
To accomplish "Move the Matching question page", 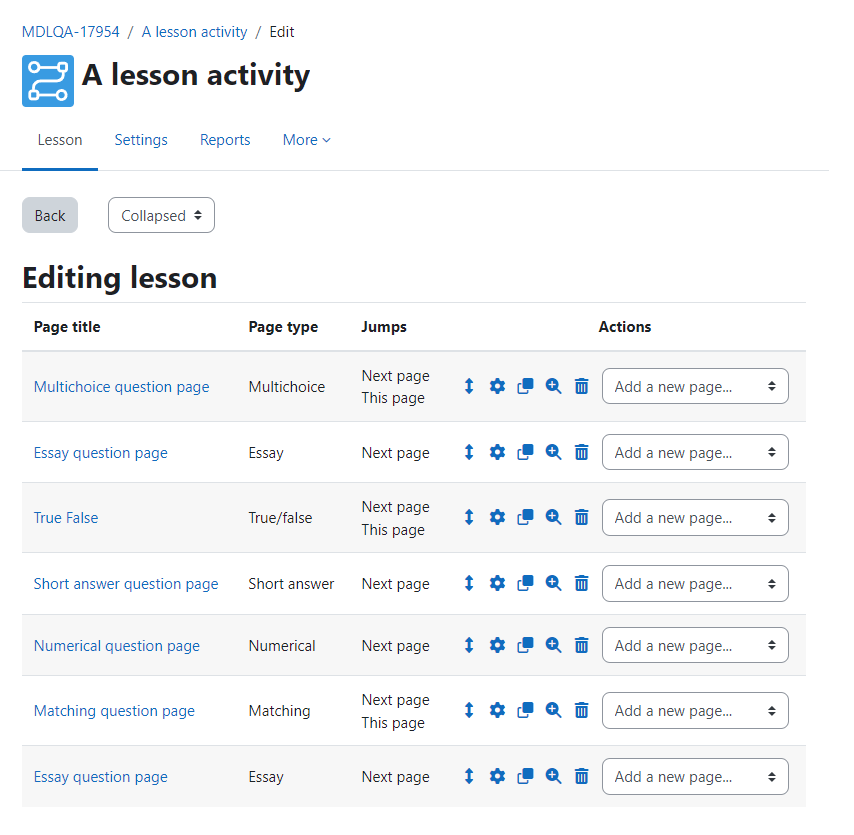I will 469,710.
